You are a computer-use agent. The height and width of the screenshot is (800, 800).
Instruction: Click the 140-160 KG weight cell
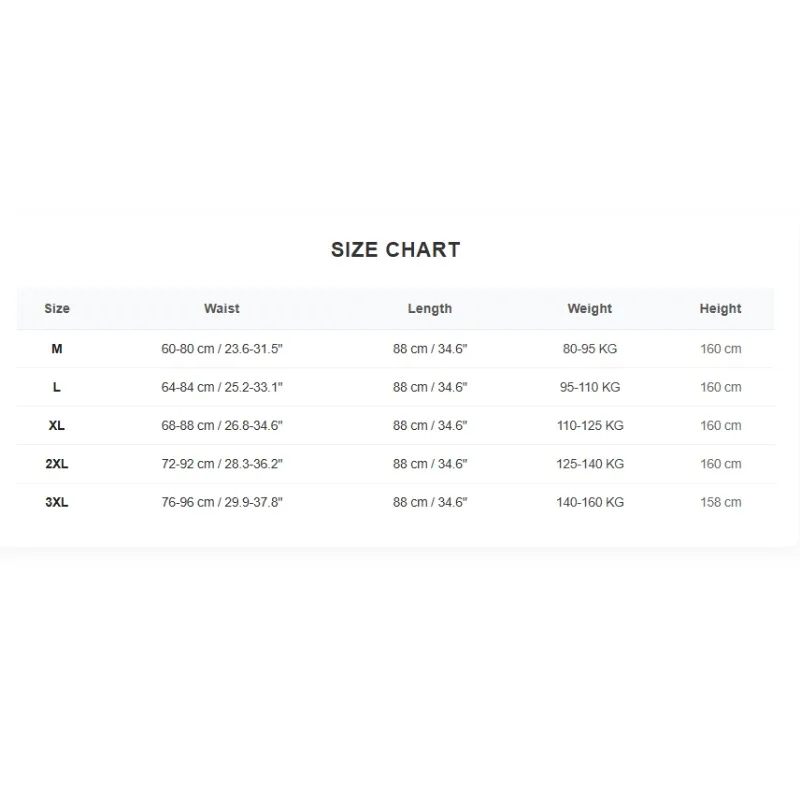(590, 502)
